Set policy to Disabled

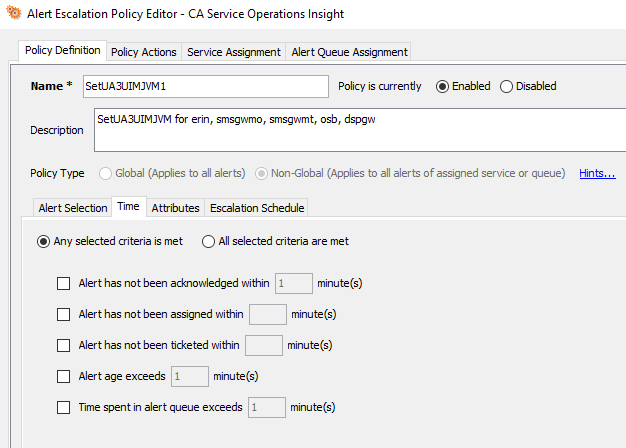(506, 86)
